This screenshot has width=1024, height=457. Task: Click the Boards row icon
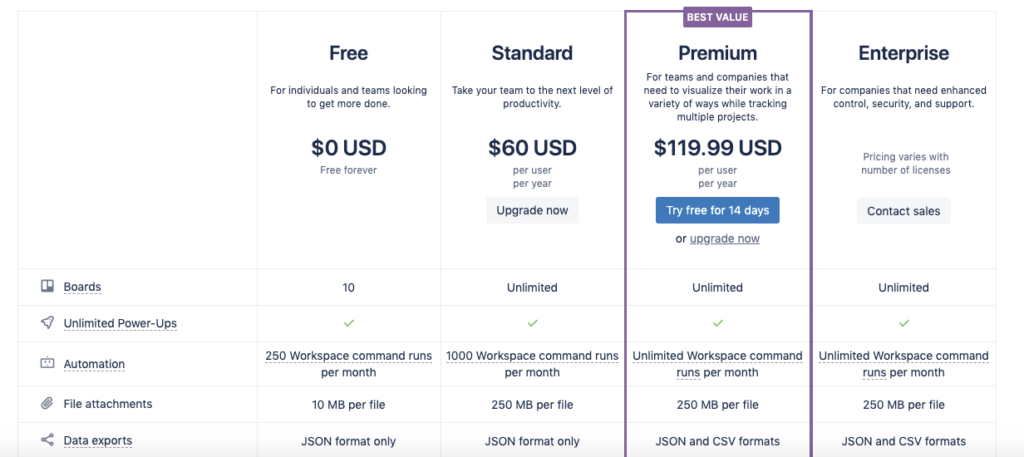[x=47, y=286]
